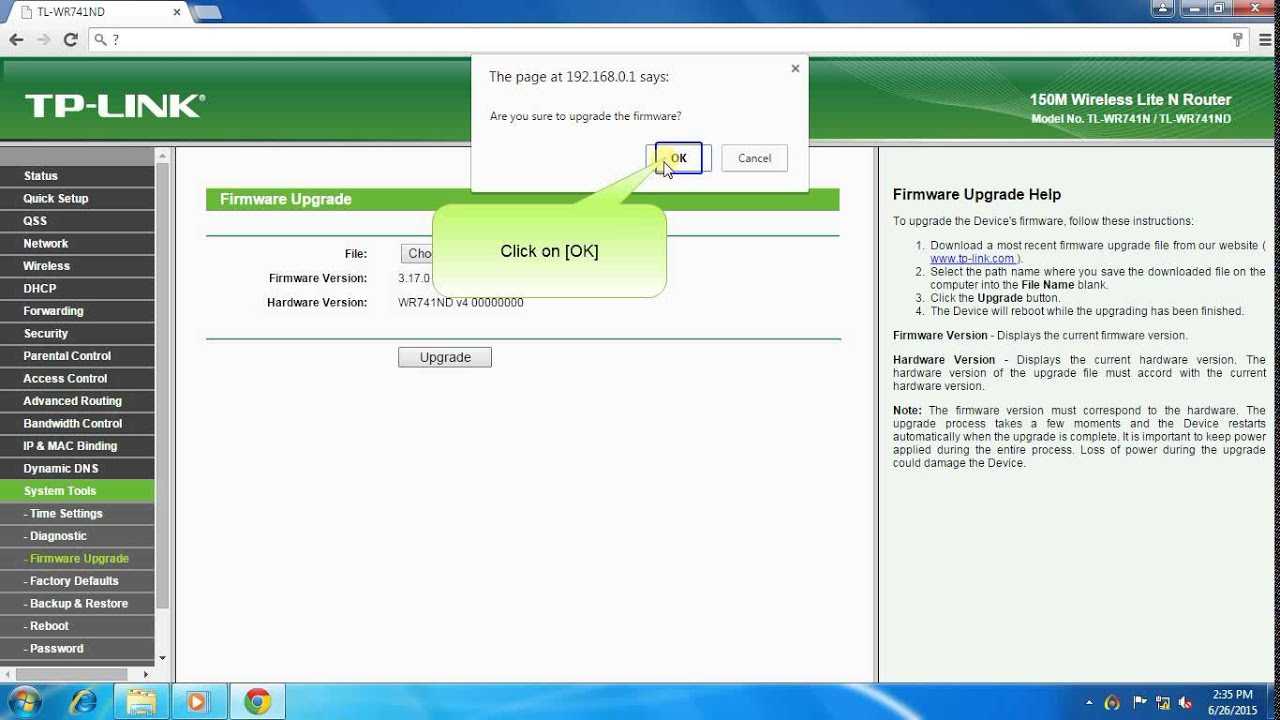Click the sidebar horizontal scroll left arrow

point(6,675)
